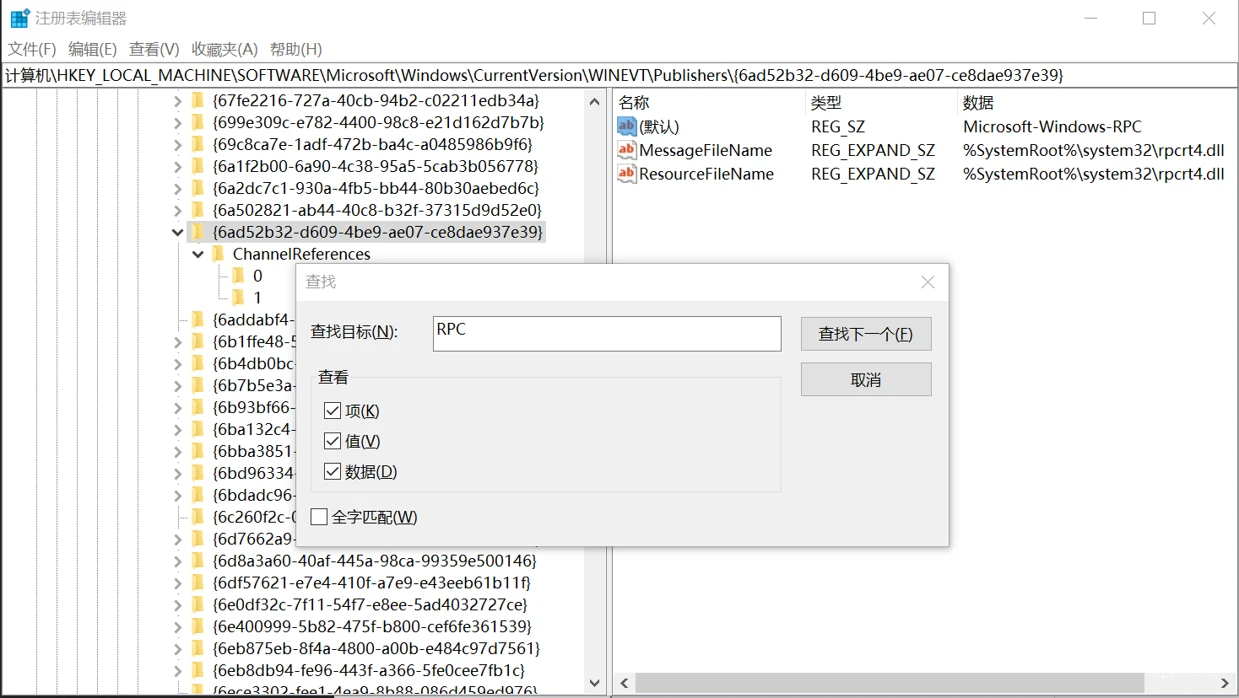This screenshot has height=698, width=1239.
Task: Expand the {67fe2216-727a-40cb-94b2-c02211edb34a} key
Action: point(178,100)
